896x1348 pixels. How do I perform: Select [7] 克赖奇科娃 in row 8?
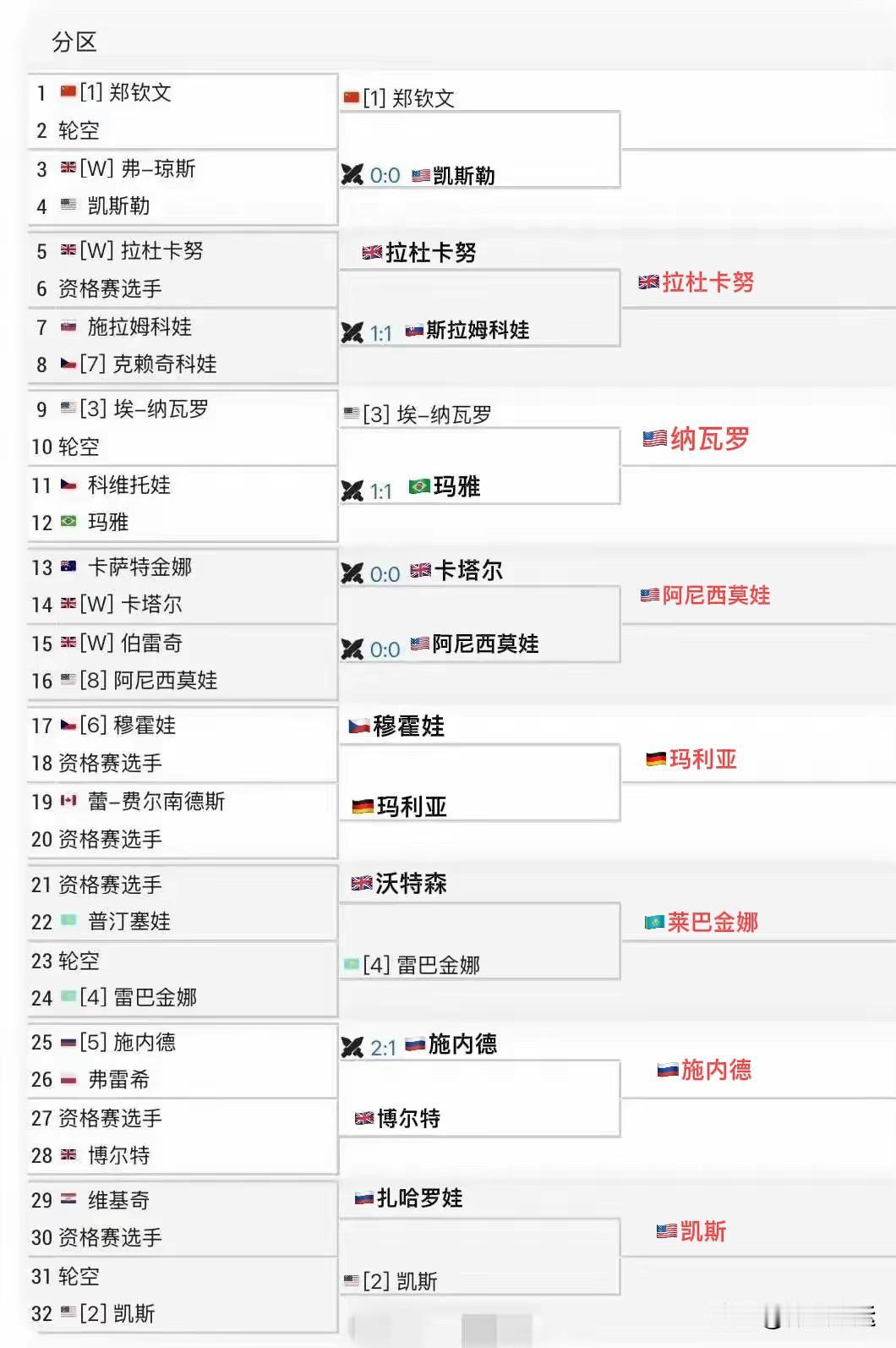[148, 364]
